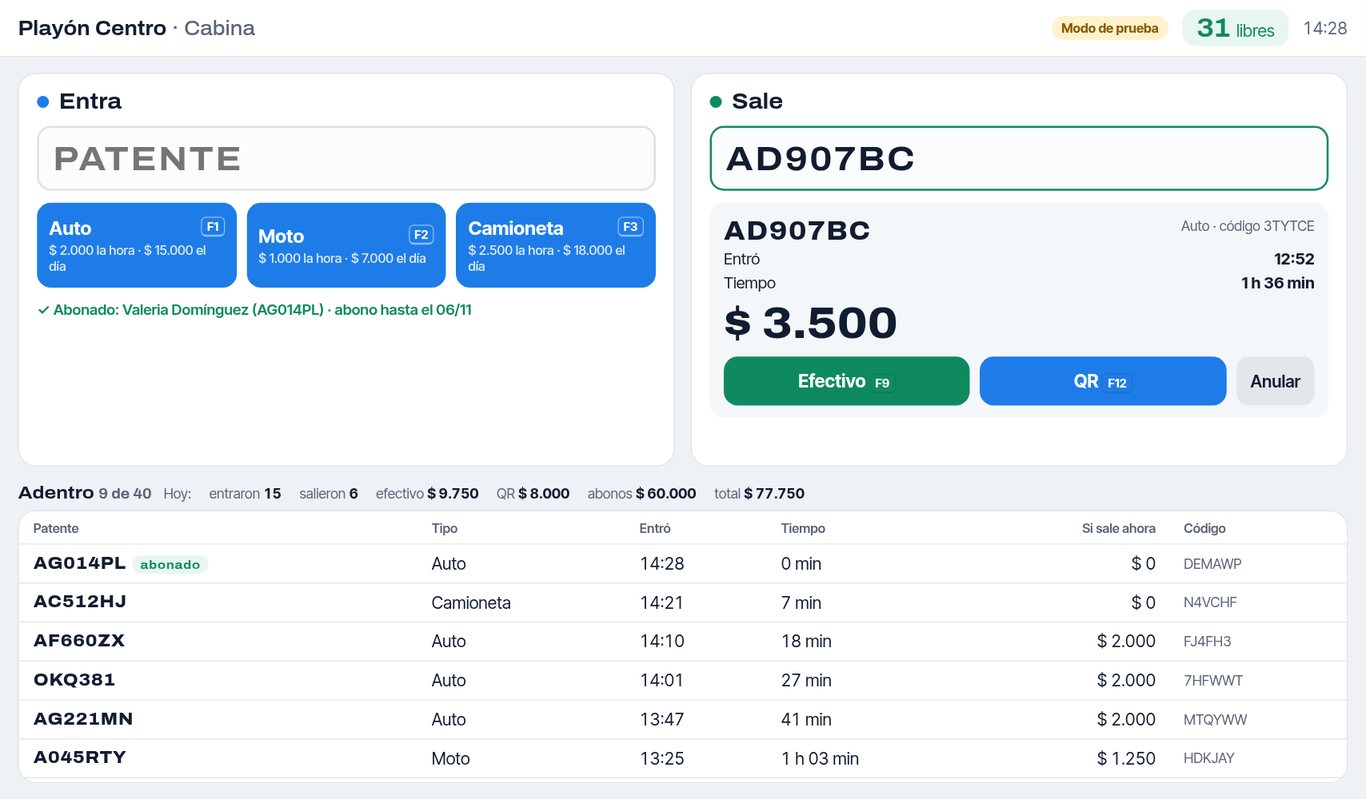Click the 31 libres availability badge

coord(1236,28)
